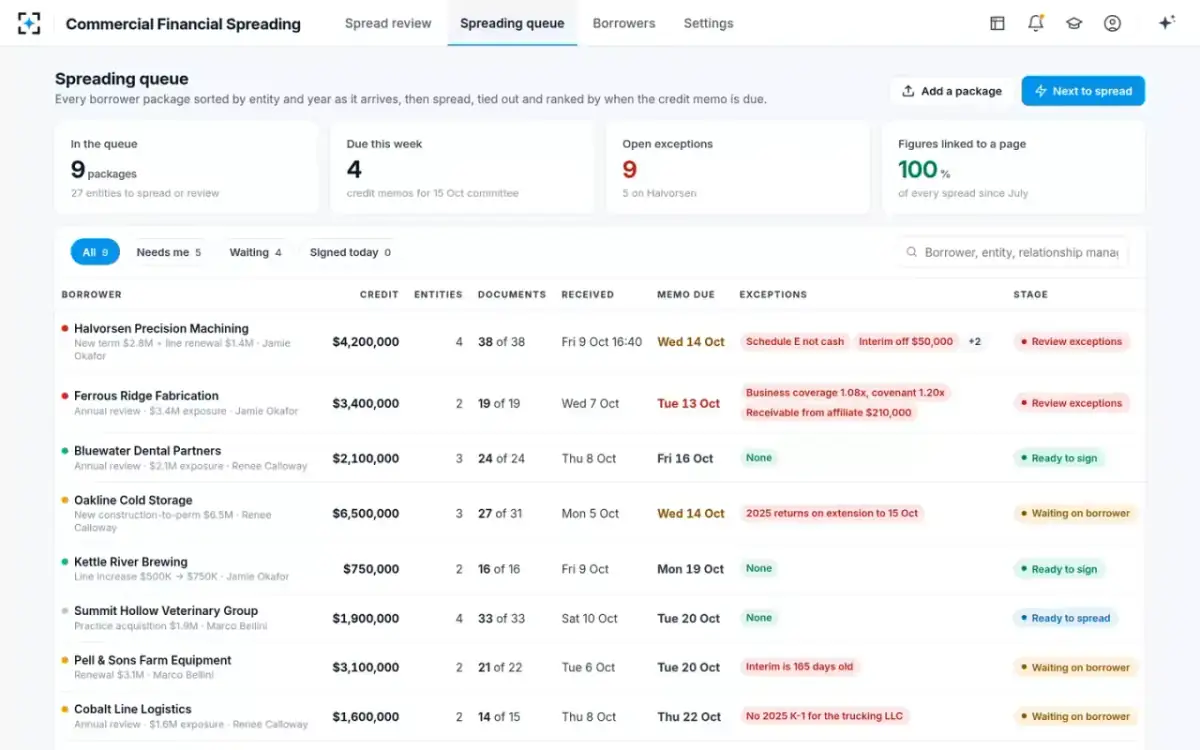Open Halvorsen Precision Machining borrower row
Viewport: 1200px width, 750px height.
point(600,341)
